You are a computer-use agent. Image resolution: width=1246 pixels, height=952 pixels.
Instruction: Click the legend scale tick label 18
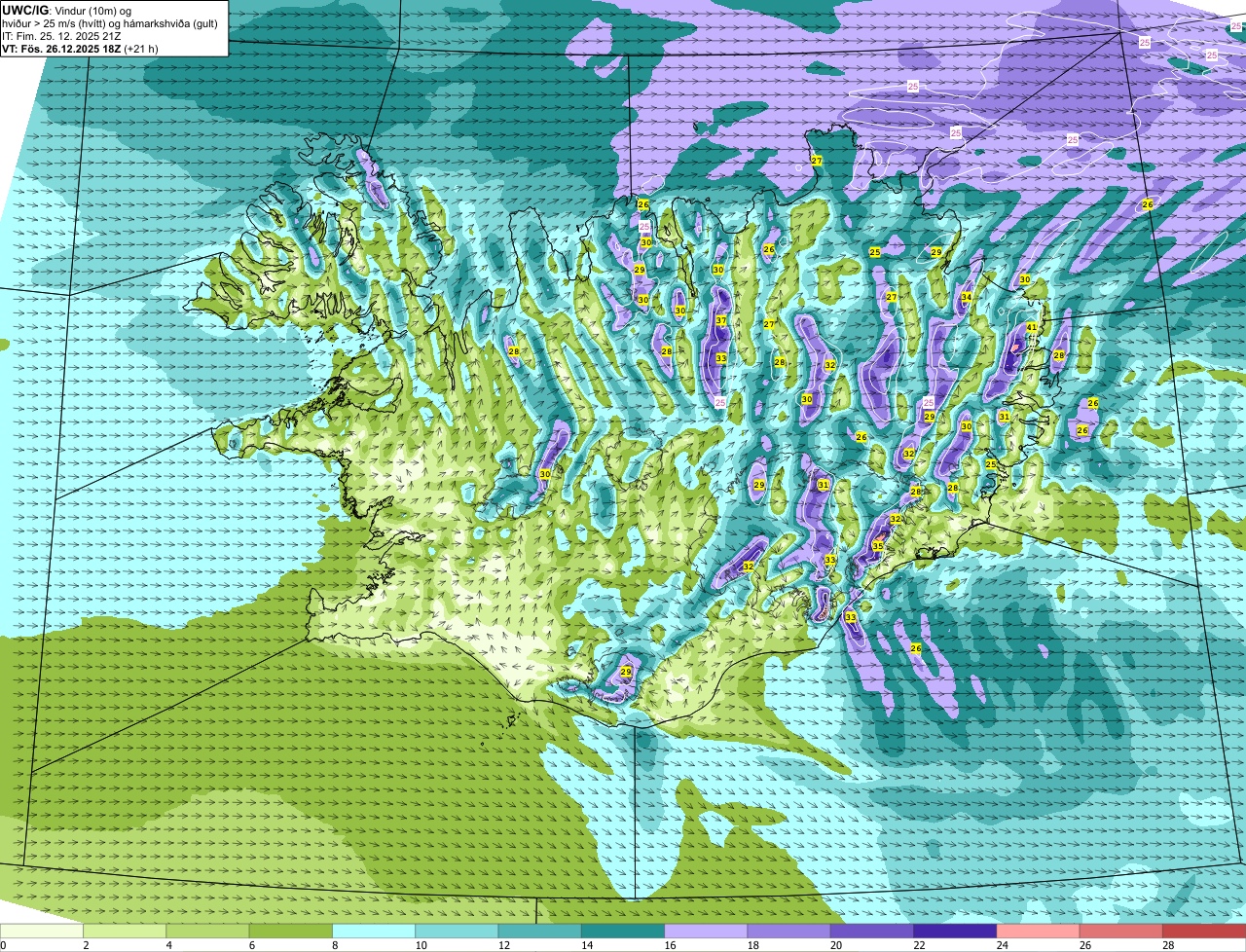pyautogui.click(x=752, y=945)
